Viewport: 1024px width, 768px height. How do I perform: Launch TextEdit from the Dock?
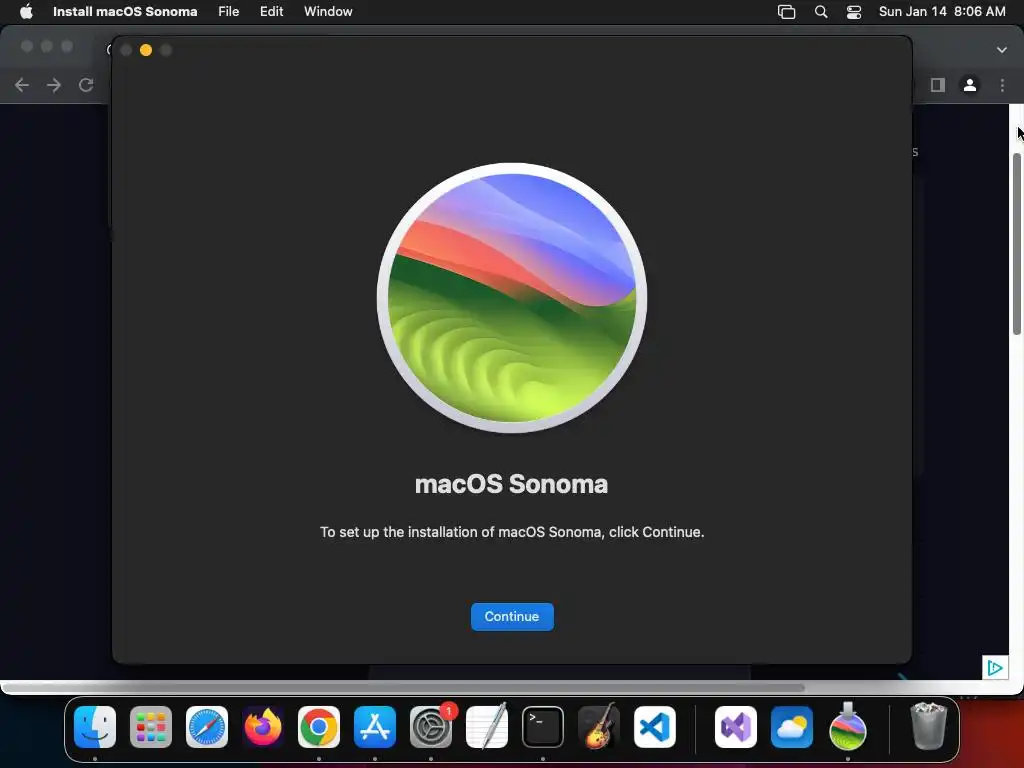tap(487, 727)
